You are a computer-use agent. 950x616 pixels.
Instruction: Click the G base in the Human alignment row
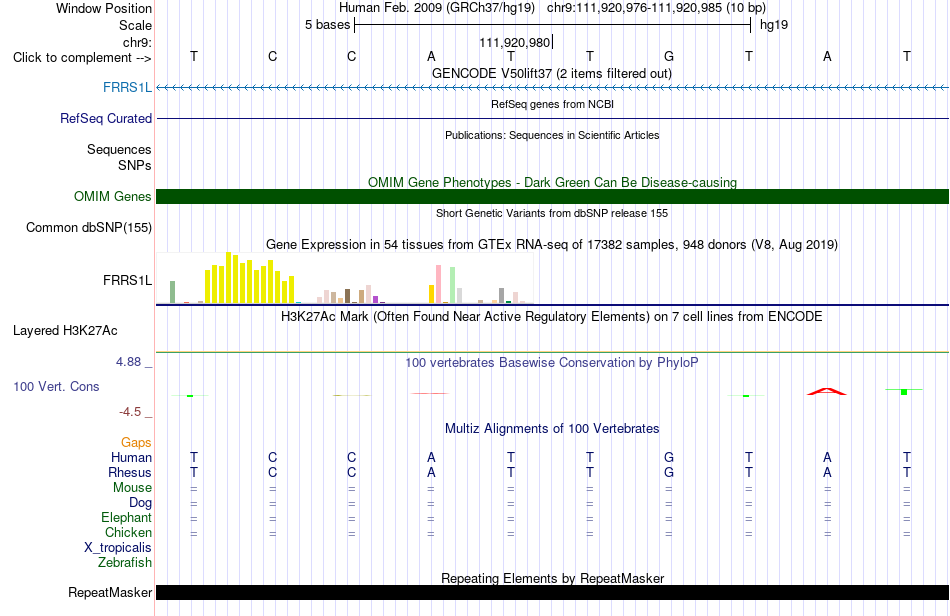pyautogui.click(x=669, y=457)
